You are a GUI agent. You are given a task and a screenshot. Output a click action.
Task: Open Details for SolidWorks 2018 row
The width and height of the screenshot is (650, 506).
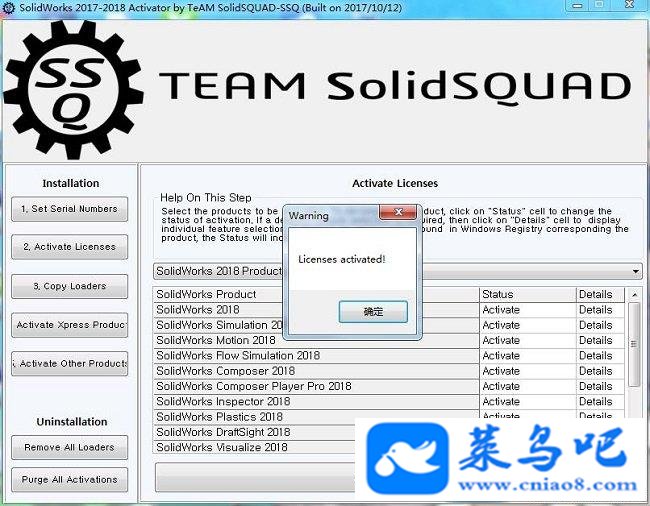click(600, 310)
